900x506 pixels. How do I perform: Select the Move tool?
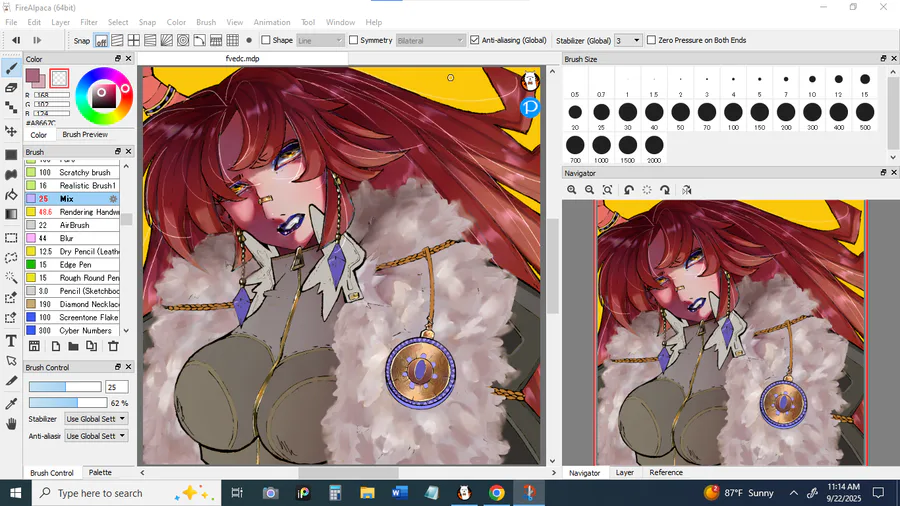click(x=11, y=131)
